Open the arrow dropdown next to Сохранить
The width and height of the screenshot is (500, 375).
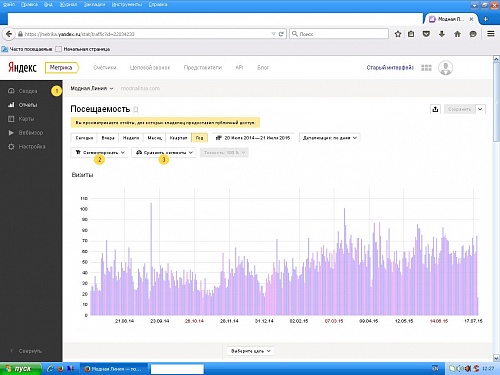[480, 109]
